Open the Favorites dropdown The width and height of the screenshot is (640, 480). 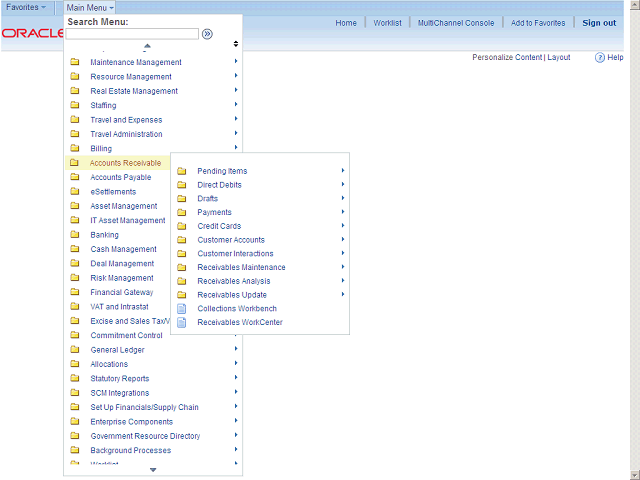26,7
